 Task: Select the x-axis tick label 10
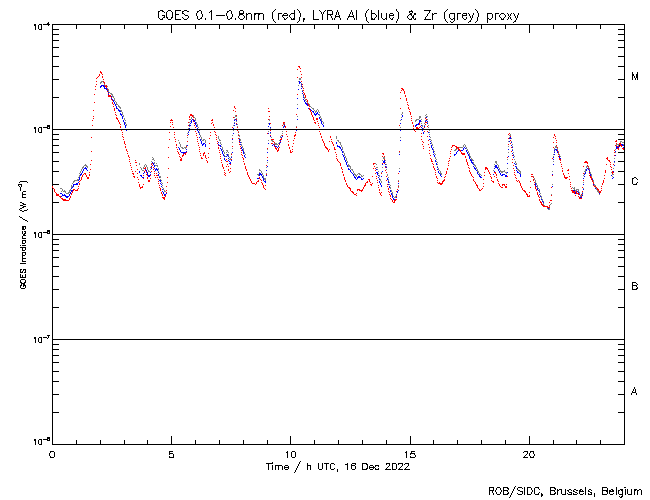point(290,453)
